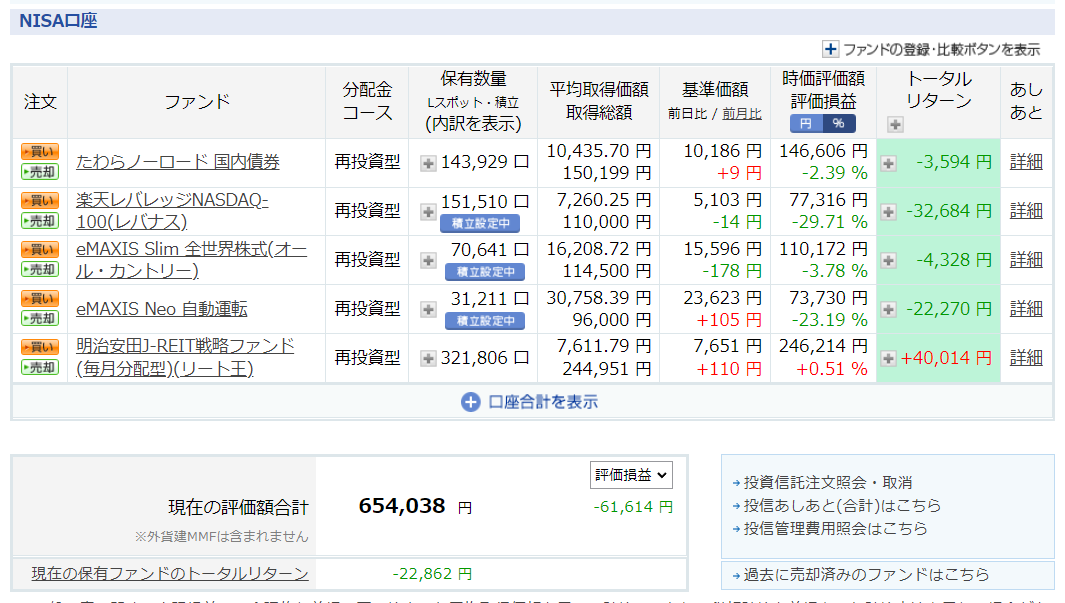
Task: Open 詳細 link for eMAXIS Slim 全世界株式 row
Action: tap(1026, 259)
